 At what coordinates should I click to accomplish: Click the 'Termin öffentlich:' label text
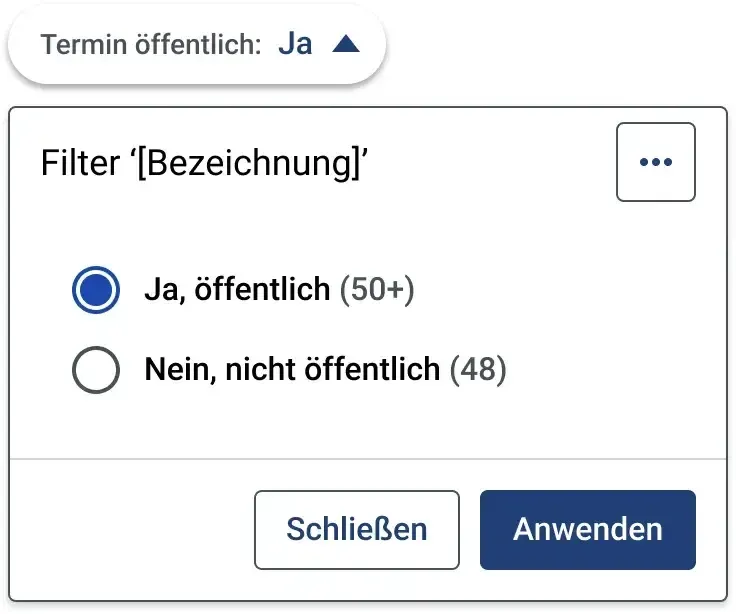click(151, 45)
